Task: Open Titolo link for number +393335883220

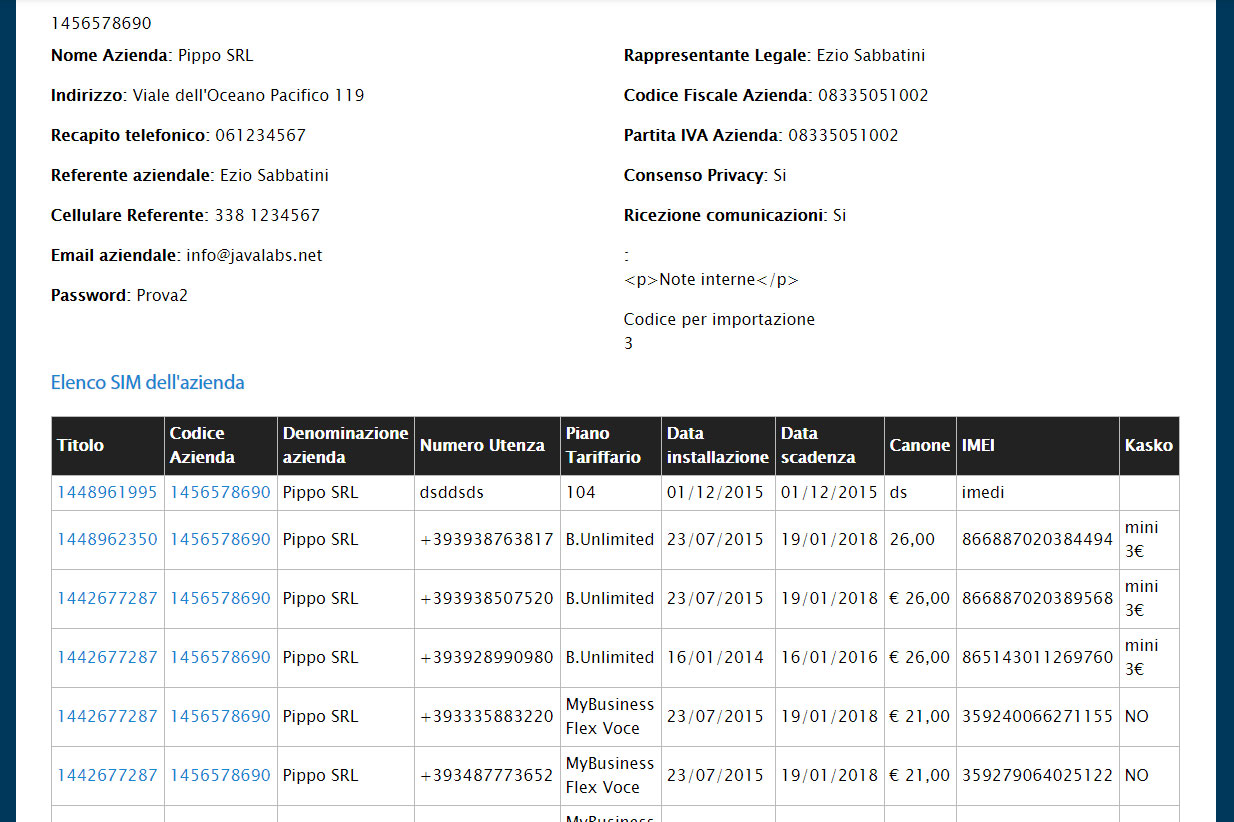Action: tap(107, 717)
